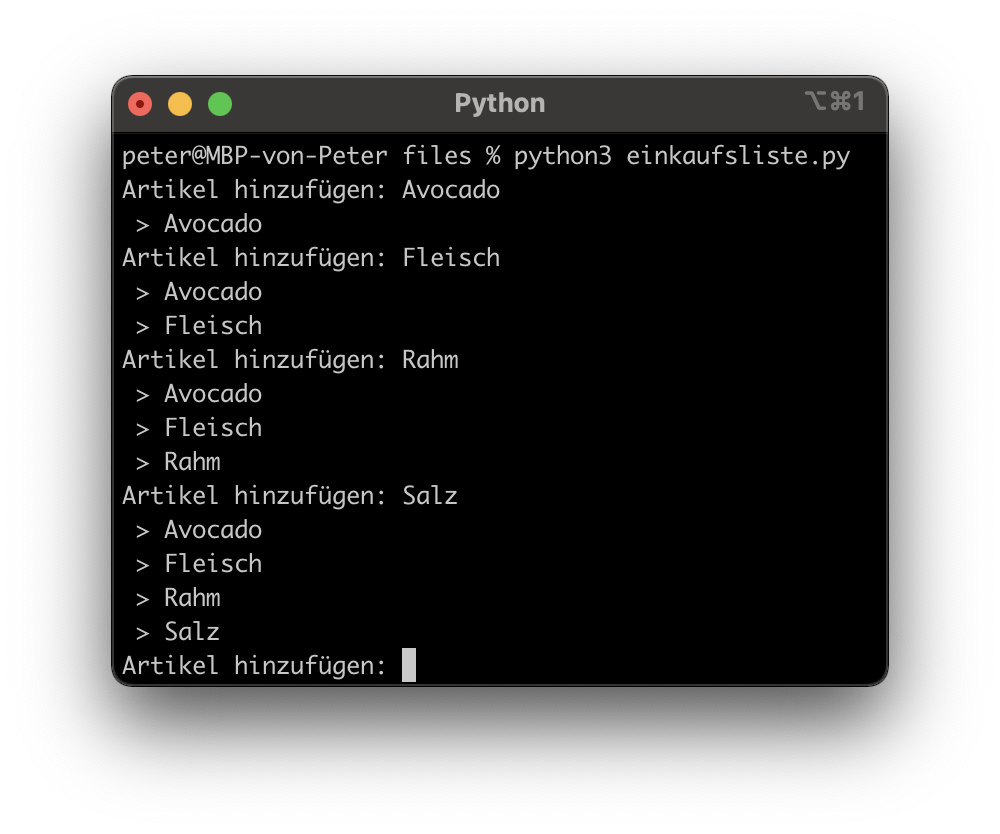Click the block cursor at the last prompt
This screenshot has height=834, width=1000.
409,665
